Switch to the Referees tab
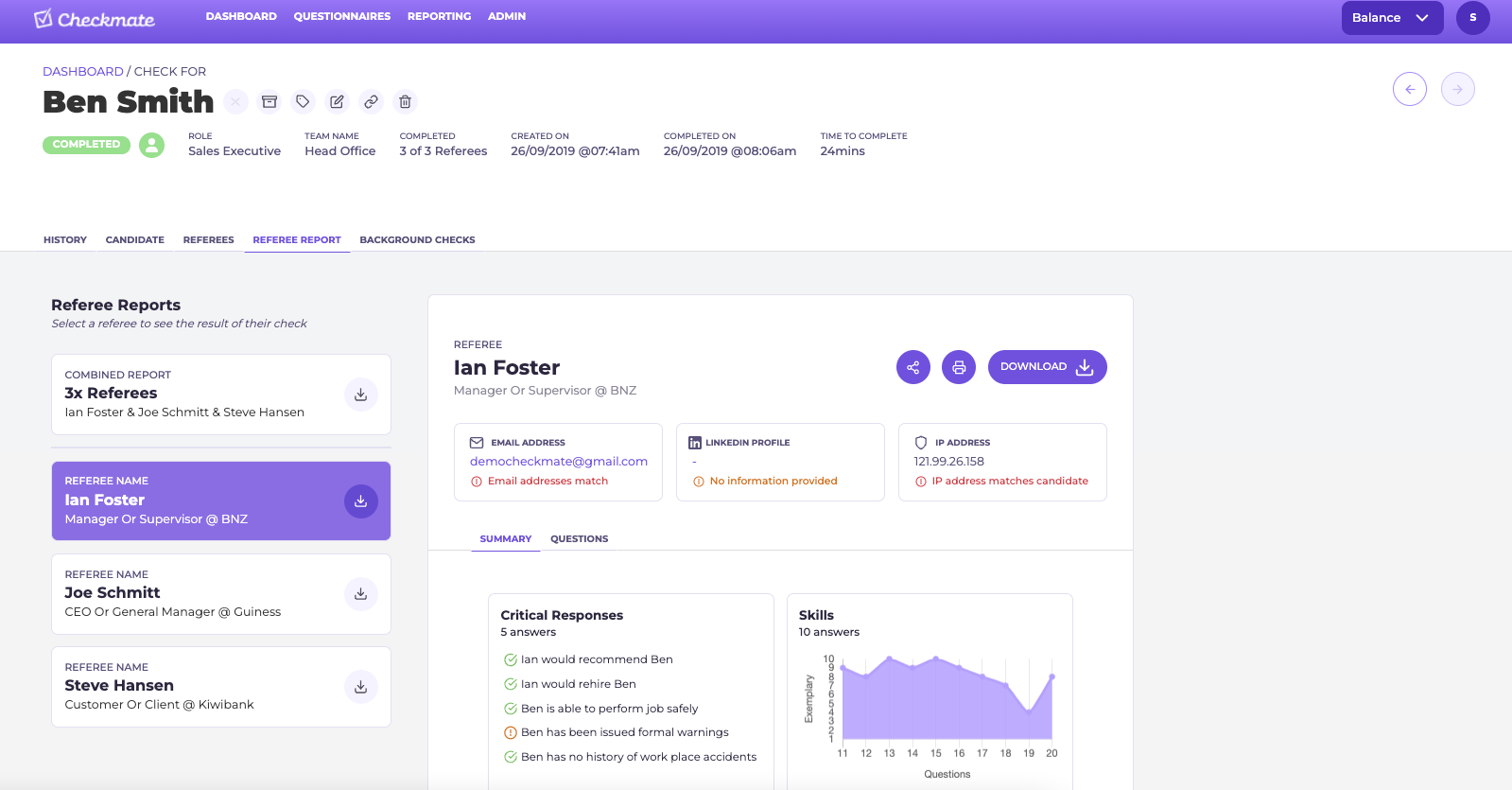1512x790 pixels. coord(208,240)
